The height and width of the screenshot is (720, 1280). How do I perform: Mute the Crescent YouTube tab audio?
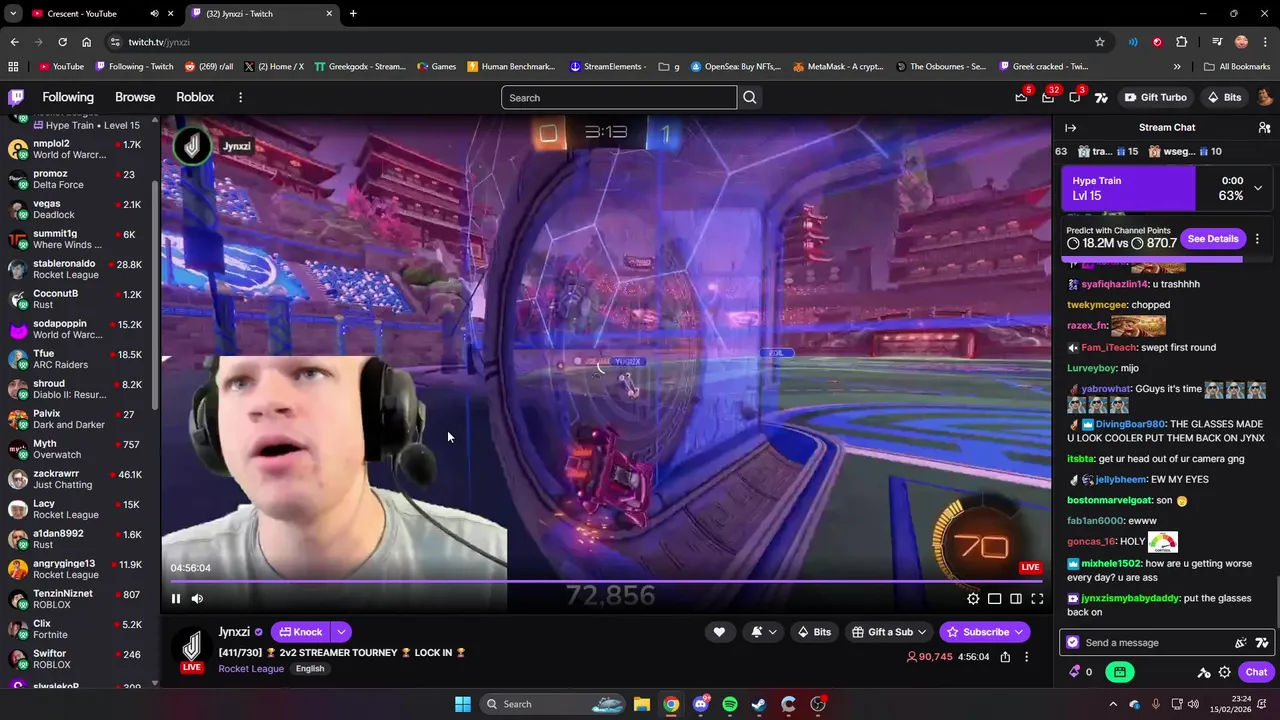click(154, 13)
